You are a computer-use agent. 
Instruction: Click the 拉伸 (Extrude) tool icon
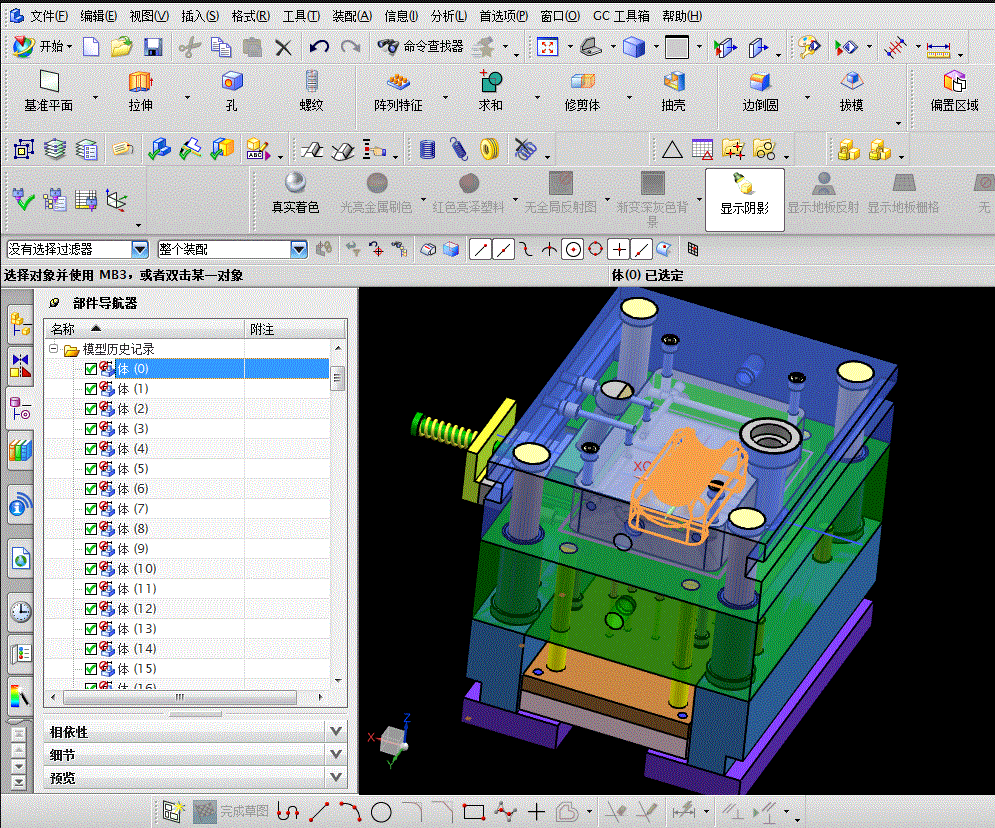140,83
